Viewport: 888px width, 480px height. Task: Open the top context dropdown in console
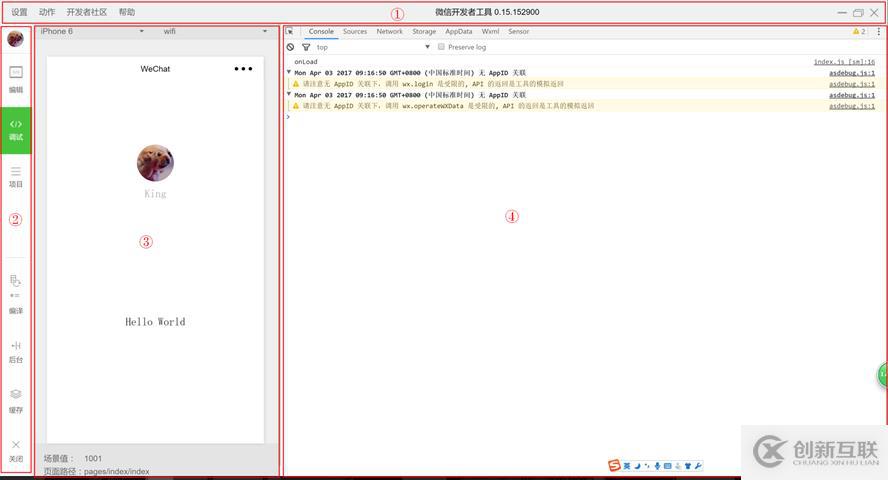click(373, 47)
